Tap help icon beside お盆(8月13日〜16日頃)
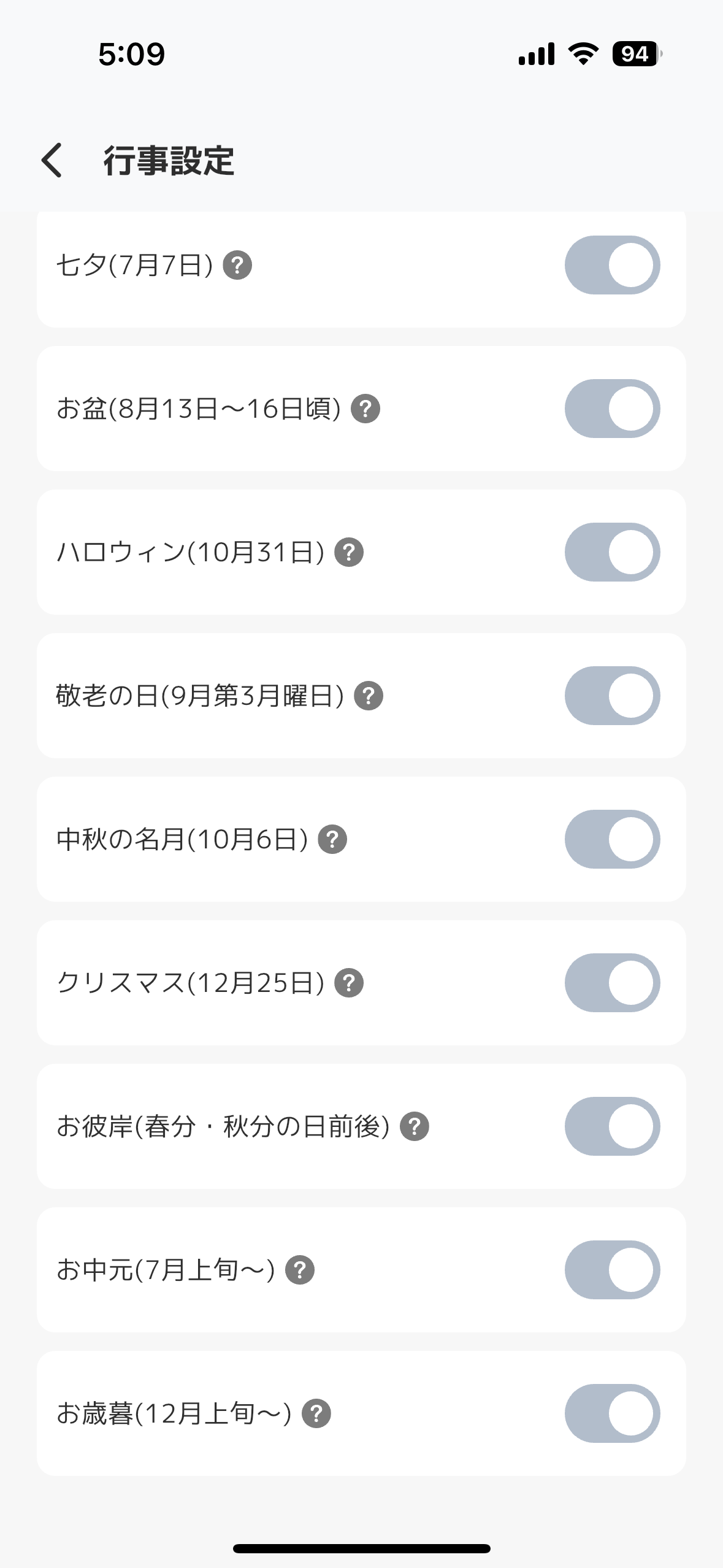 point(365,409)
